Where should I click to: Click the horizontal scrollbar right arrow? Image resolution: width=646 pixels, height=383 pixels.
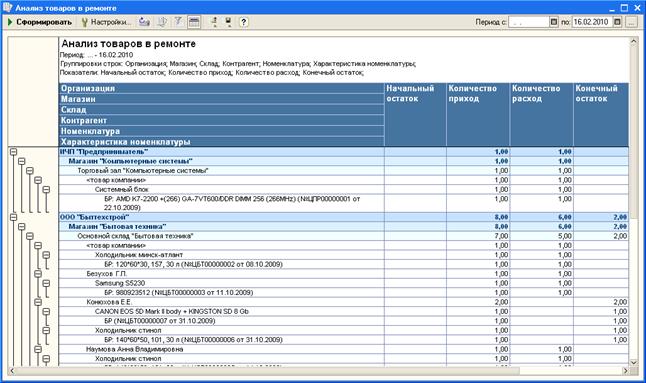coord(625,371)
